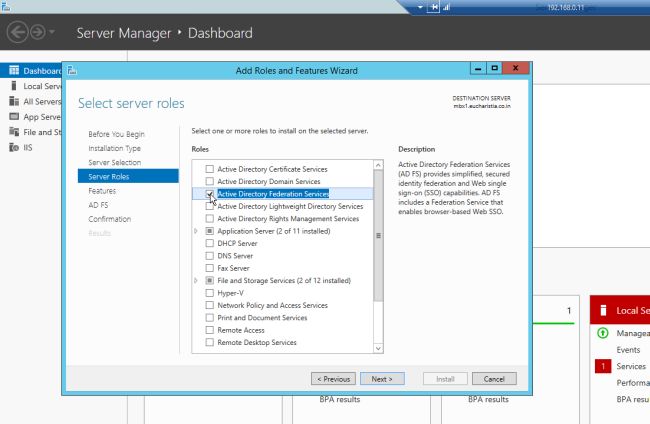
Task: Check Active Directory Certificate Services
Action: [210, 169]
